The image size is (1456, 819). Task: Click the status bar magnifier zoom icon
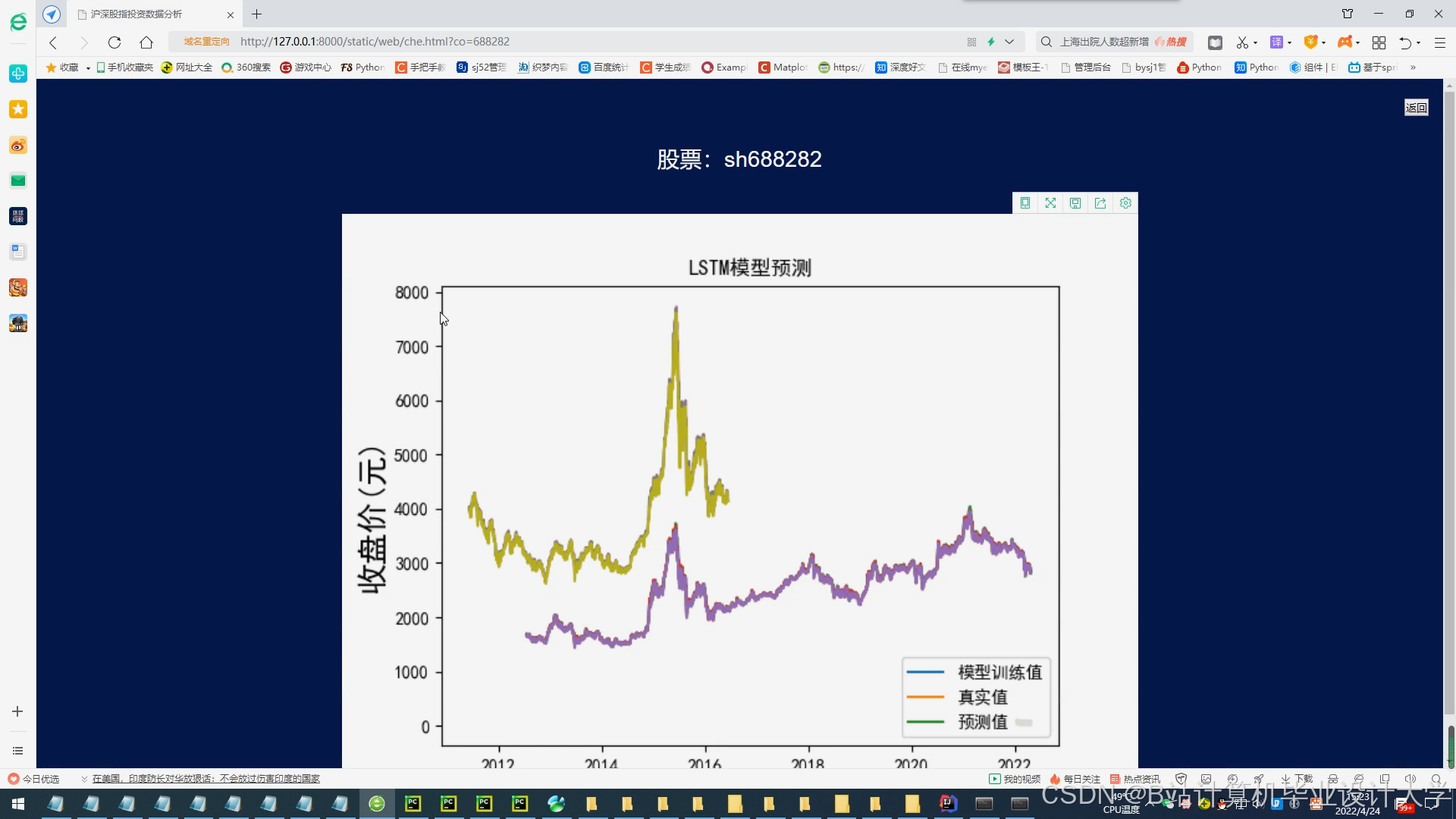1436,779
